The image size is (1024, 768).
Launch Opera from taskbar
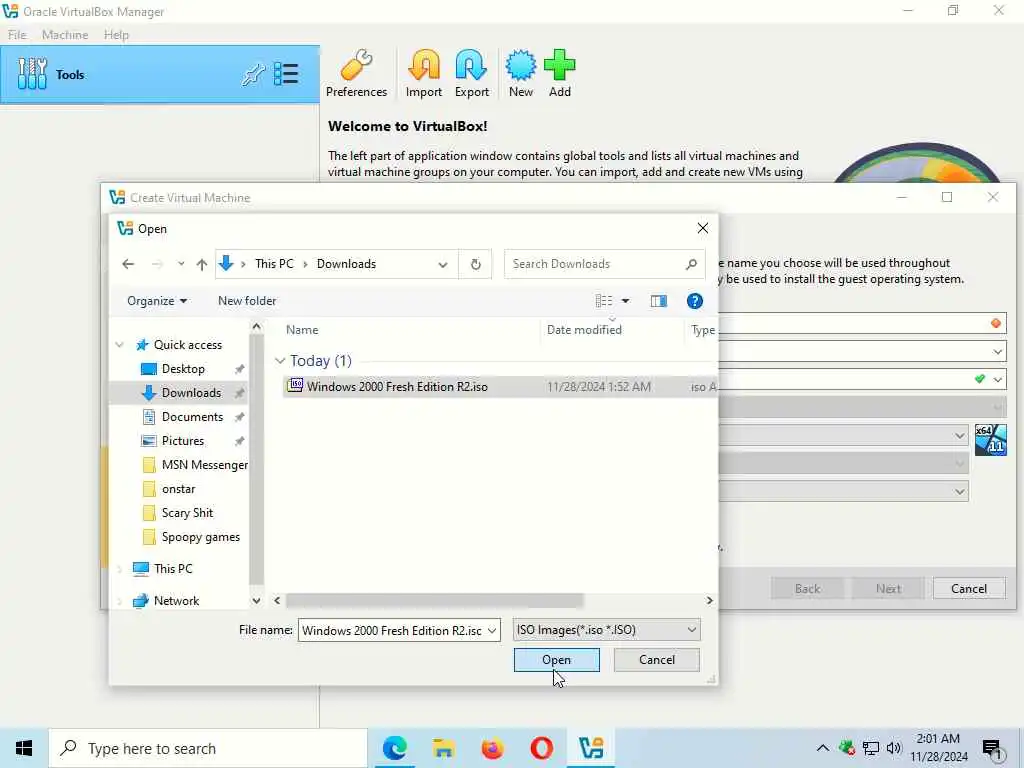541,748
